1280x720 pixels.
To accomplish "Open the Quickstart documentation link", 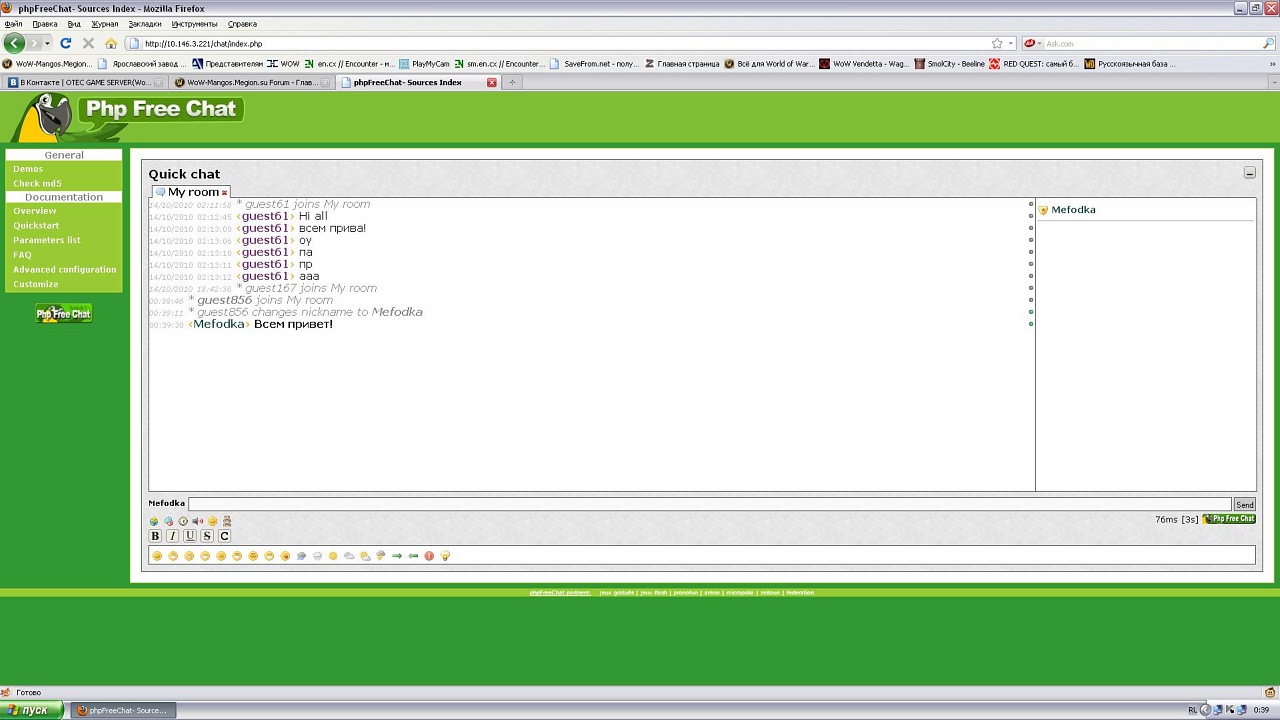I will 36,226.
